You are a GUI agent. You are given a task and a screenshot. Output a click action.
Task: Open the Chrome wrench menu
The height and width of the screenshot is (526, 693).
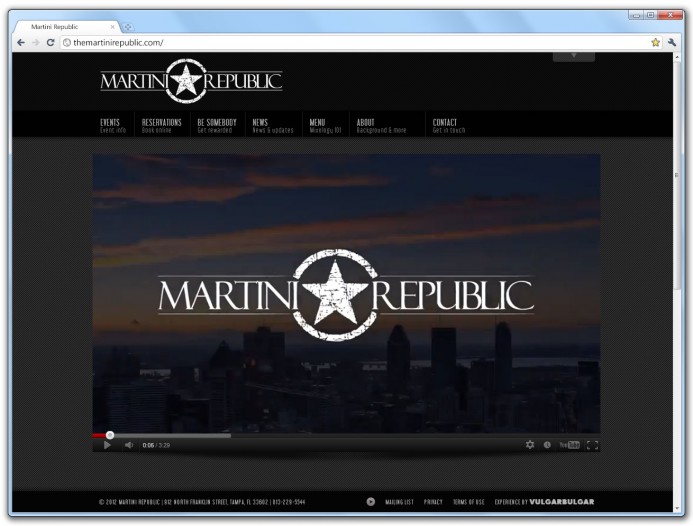click(672, 42)
